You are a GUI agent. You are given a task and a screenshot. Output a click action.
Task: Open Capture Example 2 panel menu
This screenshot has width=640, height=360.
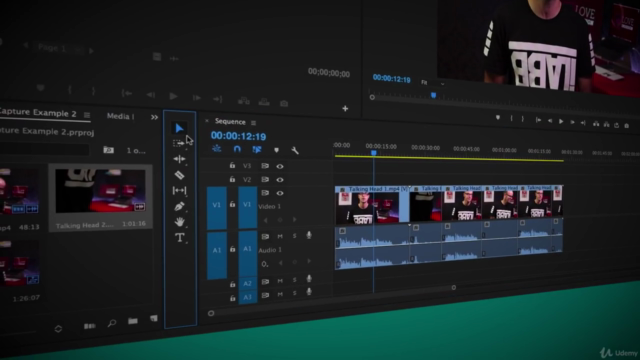(x=87, y=115)
